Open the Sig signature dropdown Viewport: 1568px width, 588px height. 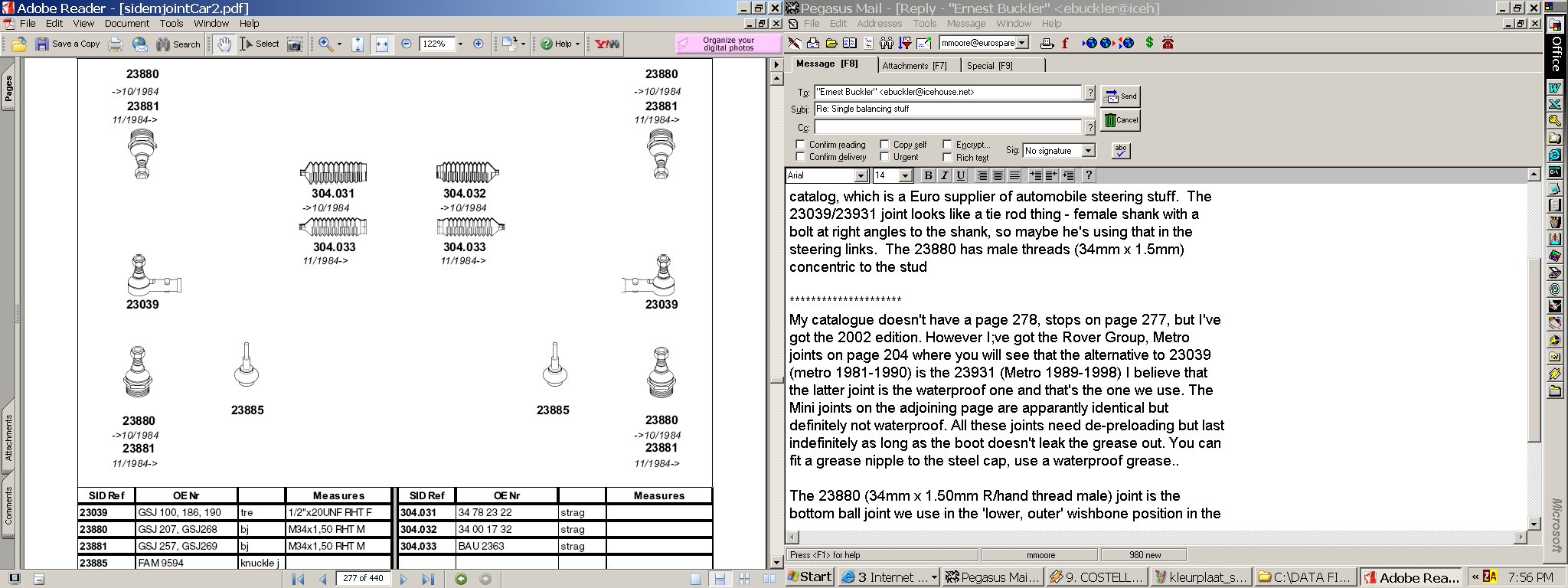tap(1088, 151)
